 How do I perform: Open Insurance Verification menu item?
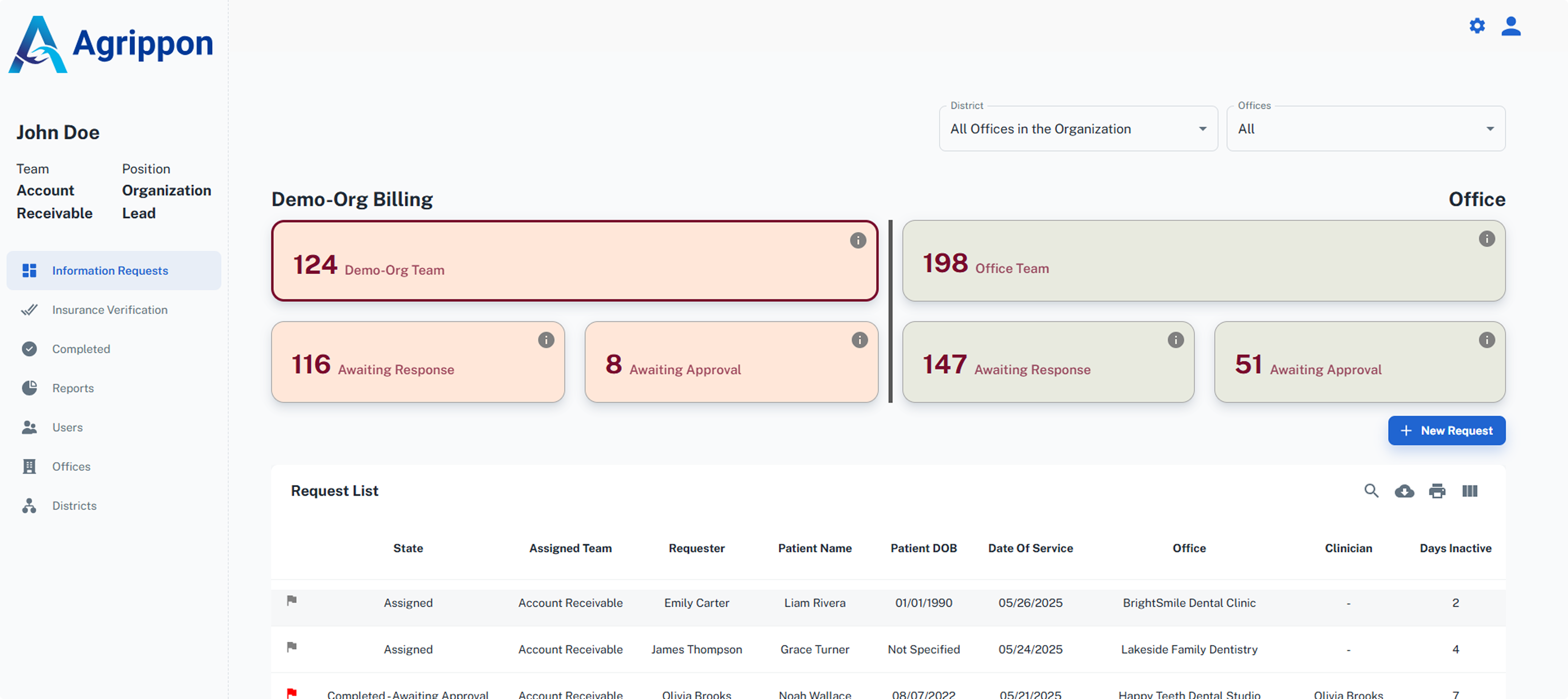[114, 310]
